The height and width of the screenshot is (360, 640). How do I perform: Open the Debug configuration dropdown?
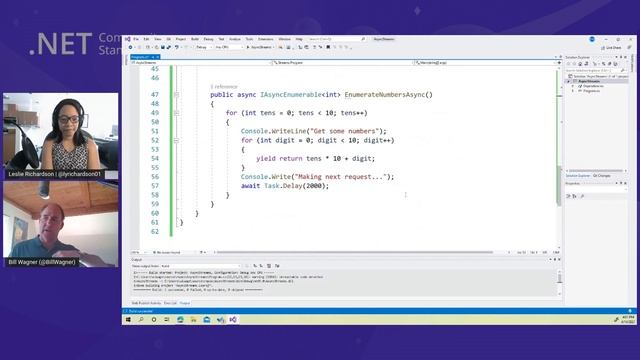[203, 47]
